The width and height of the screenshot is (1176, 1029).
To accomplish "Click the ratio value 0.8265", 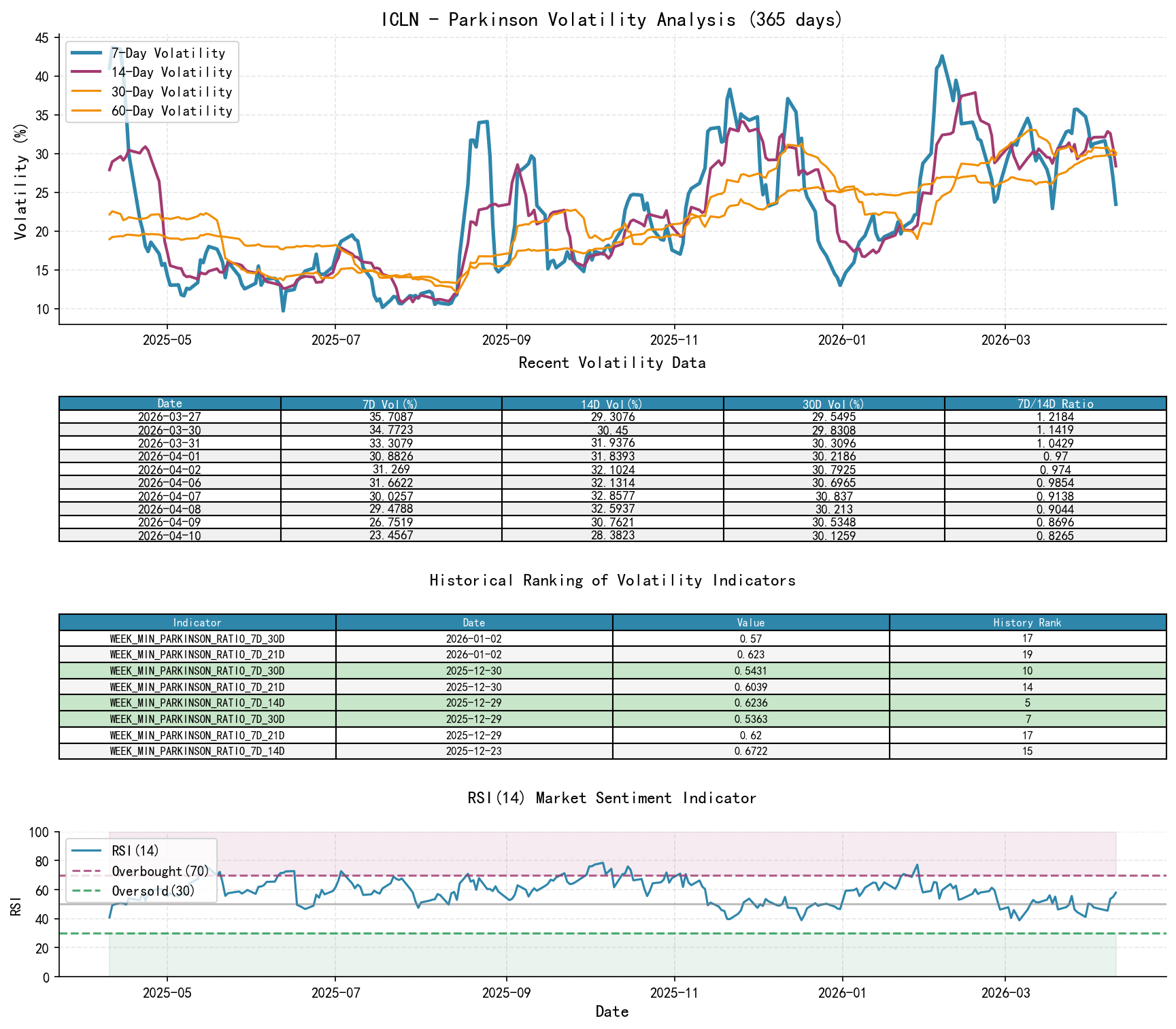I will (1056, 535).
